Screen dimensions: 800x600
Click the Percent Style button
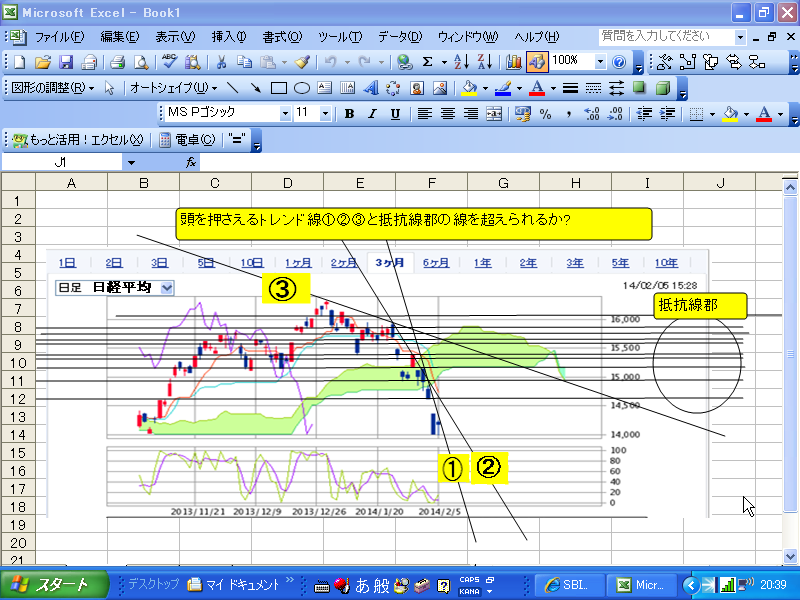[x=545, y=114]
